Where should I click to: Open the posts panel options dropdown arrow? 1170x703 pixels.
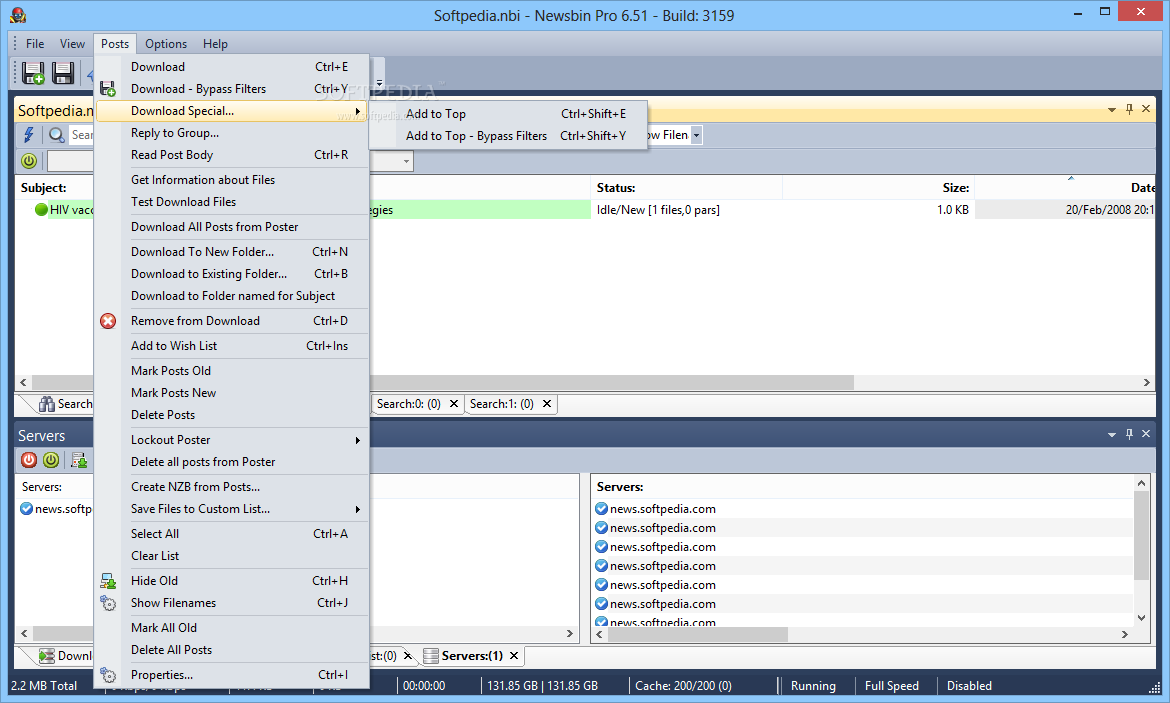(1112, 110)
